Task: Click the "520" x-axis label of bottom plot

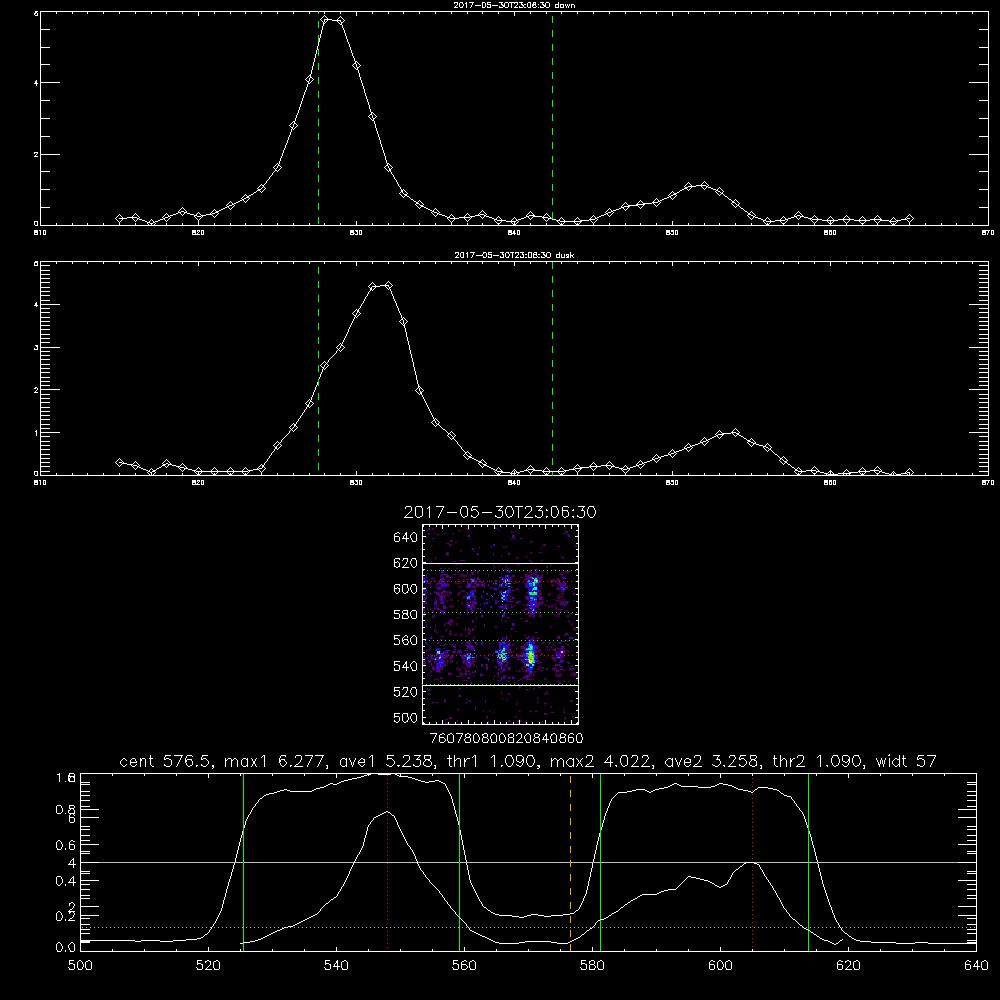Action: click(208, 965)
